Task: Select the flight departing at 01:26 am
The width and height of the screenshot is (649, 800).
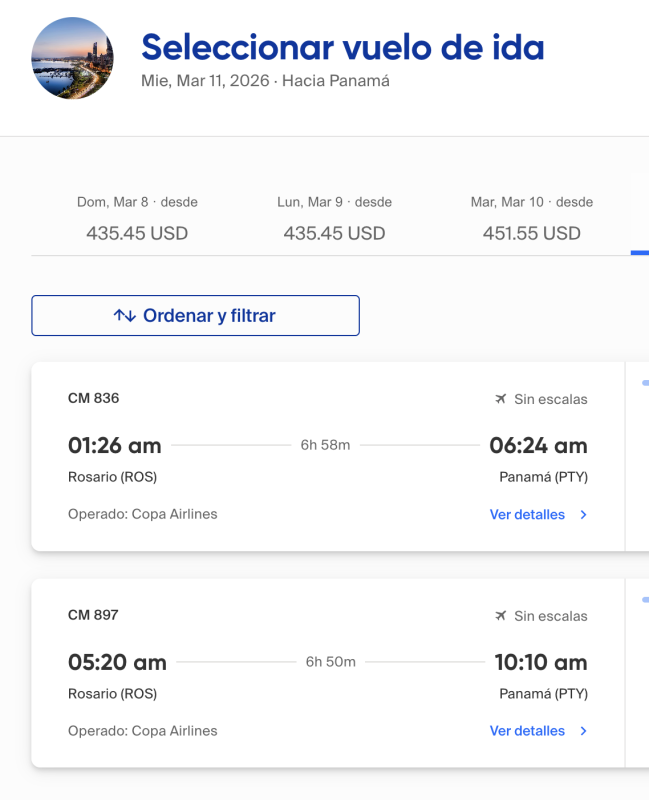Action: pyautogui.click(x=114, y=446)
